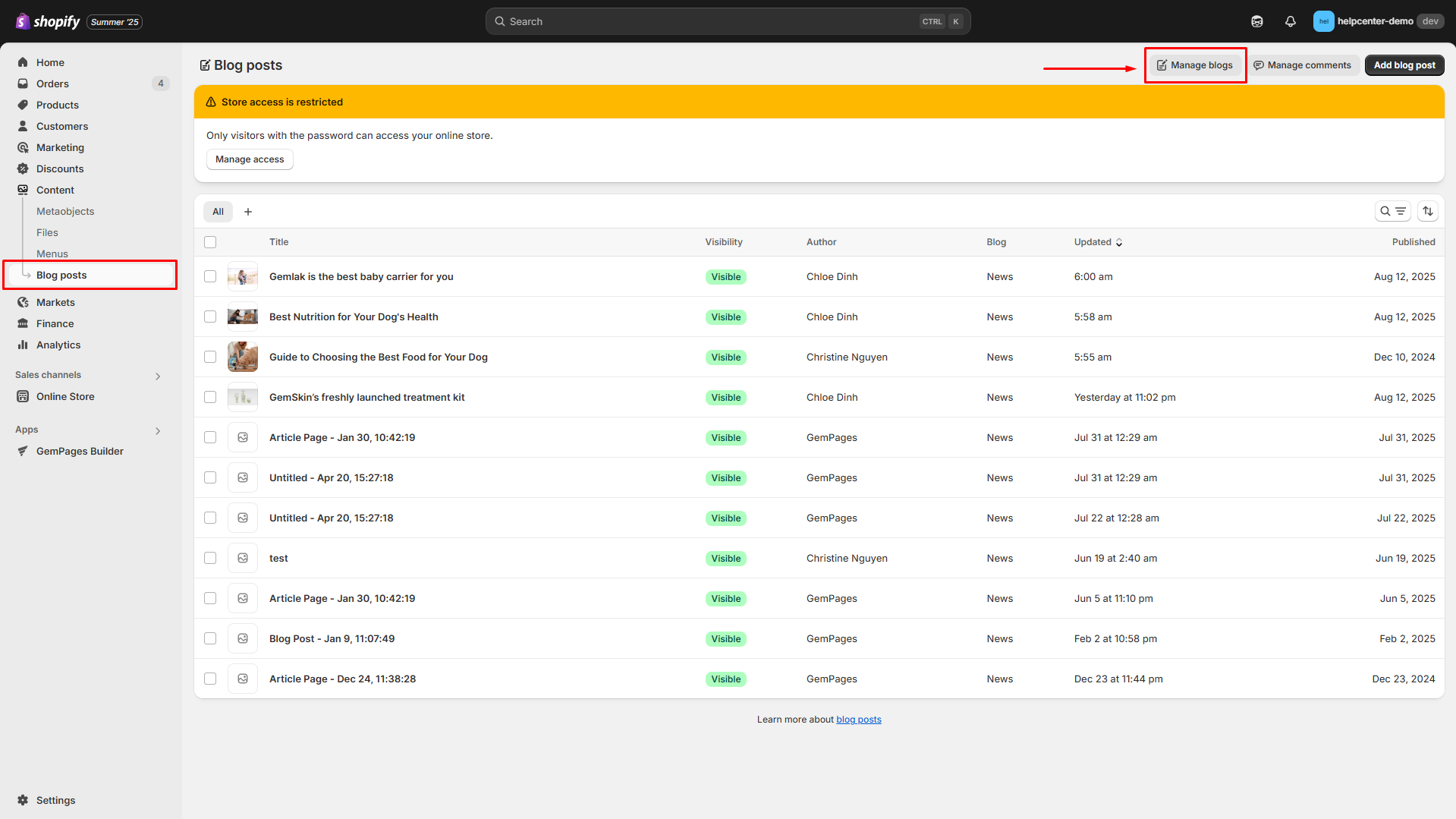Open GemPages Builder app in sidebar

[80, 451]
